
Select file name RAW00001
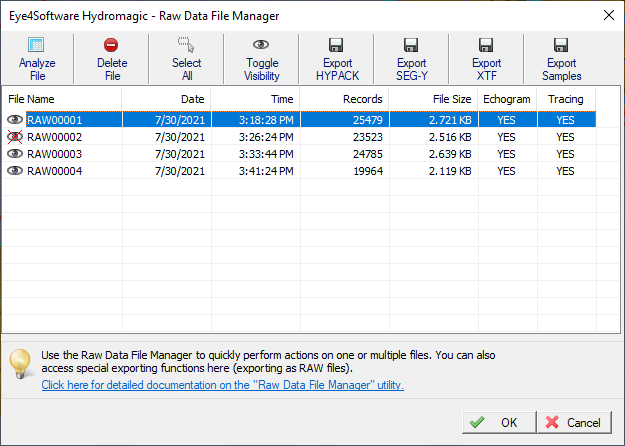(x=55, y=120)
